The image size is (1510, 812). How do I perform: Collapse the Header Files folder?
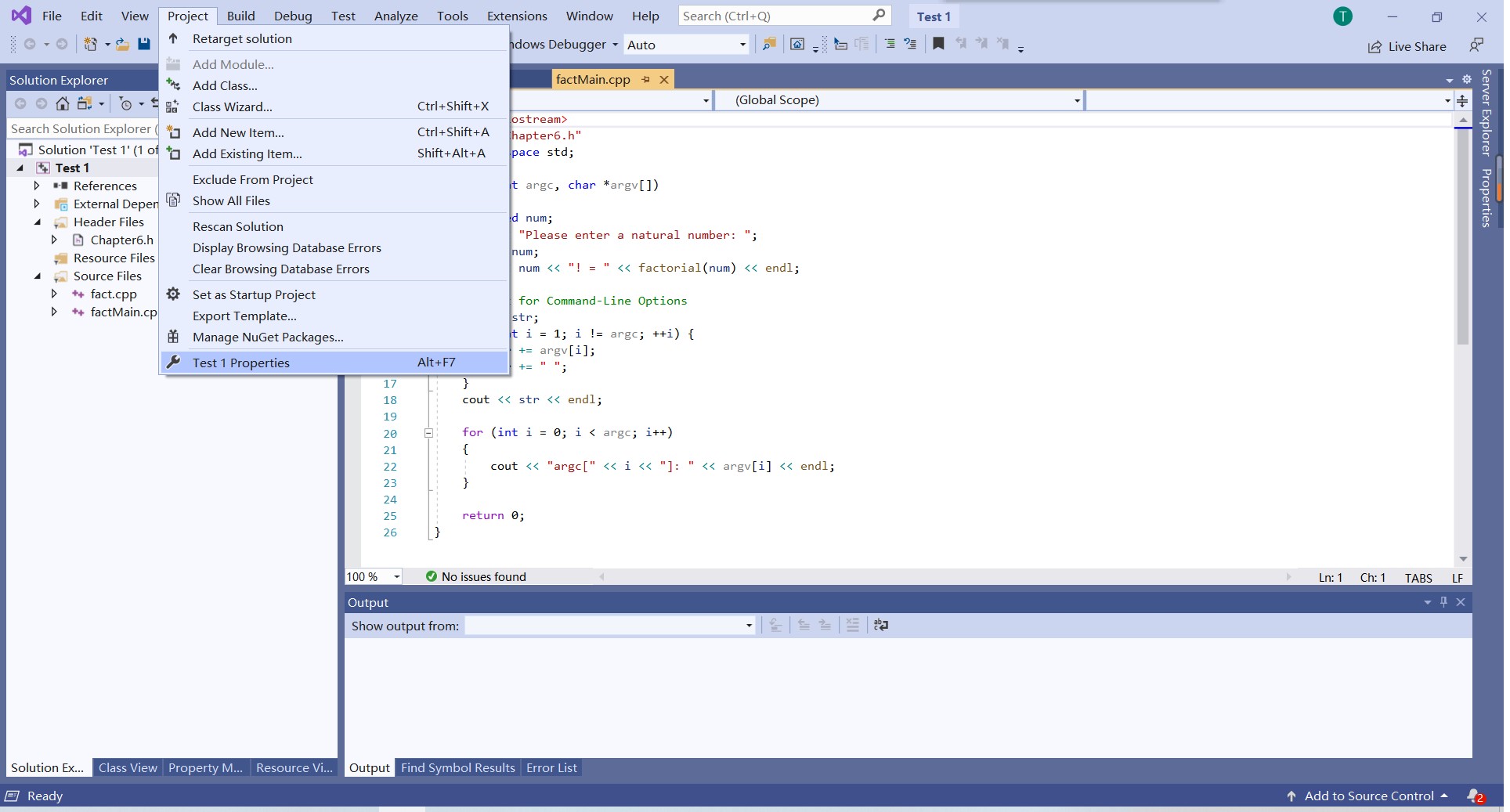38,222
